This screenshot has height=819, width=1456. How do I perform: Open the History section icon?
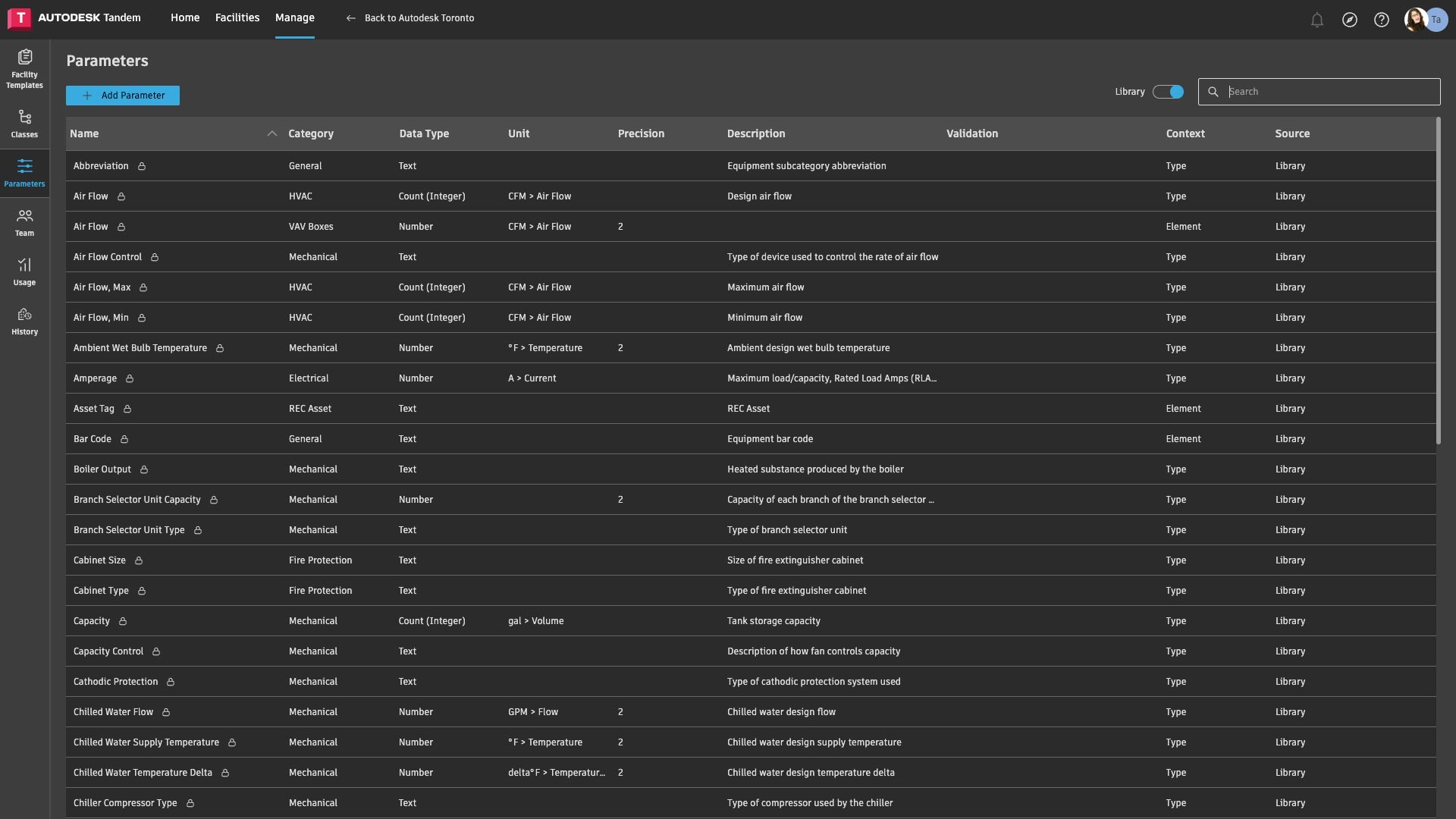pyautogui.click(x=24, y=315)
